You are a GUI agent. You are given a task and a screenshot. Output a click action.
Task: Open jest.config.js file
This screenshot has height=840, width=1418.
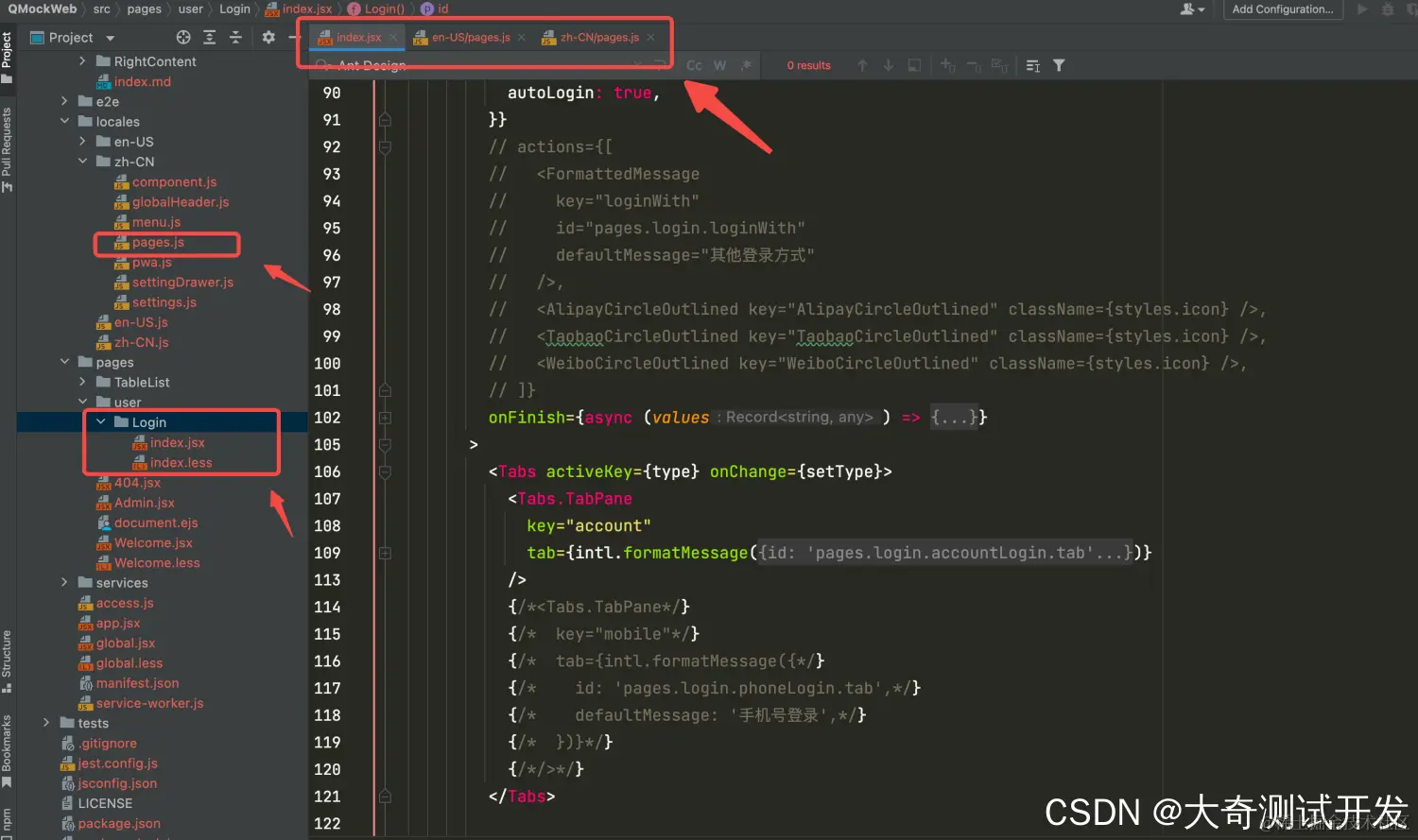coord(117,763)
